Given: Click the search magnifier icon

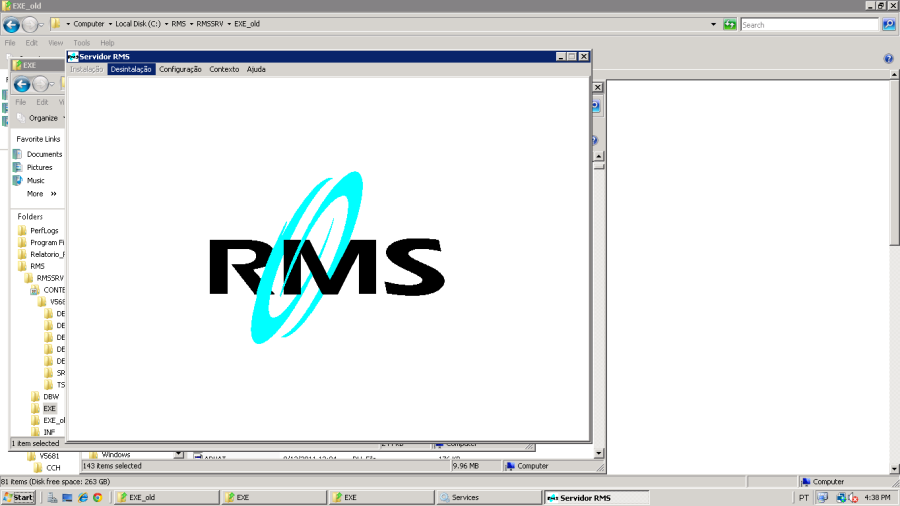Looking at the screenshot, I should point(889,25).
